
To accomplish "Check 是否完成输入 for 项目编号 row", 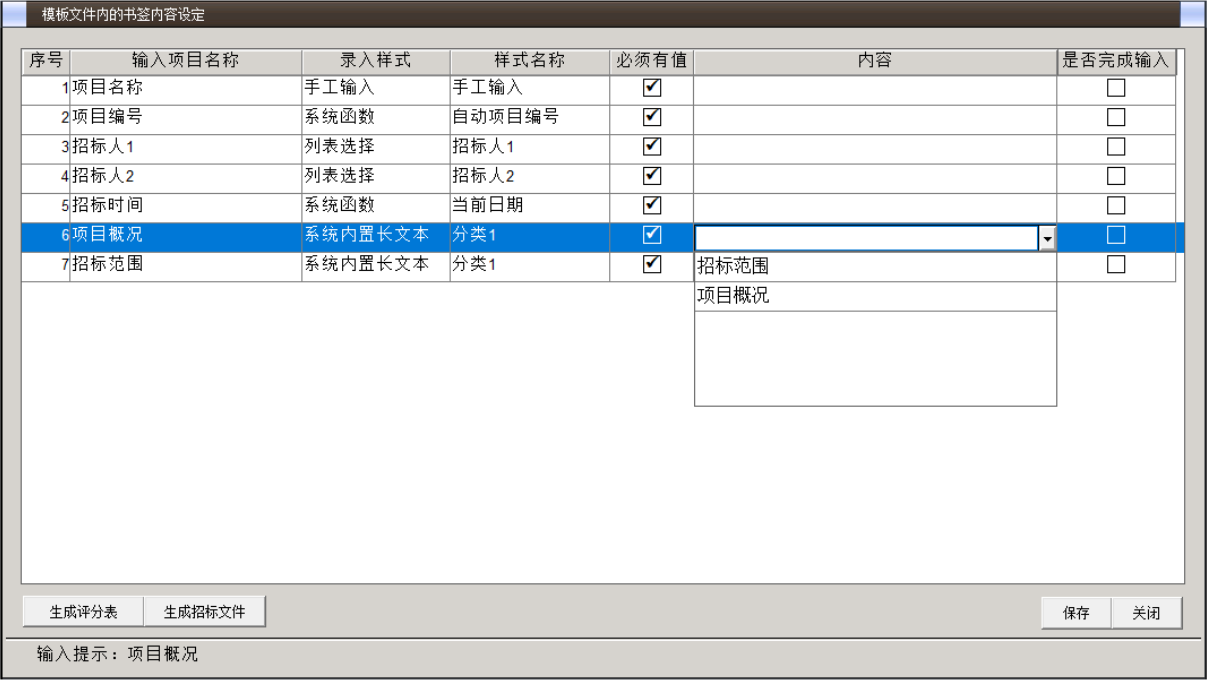I will tap(1115, 117).
